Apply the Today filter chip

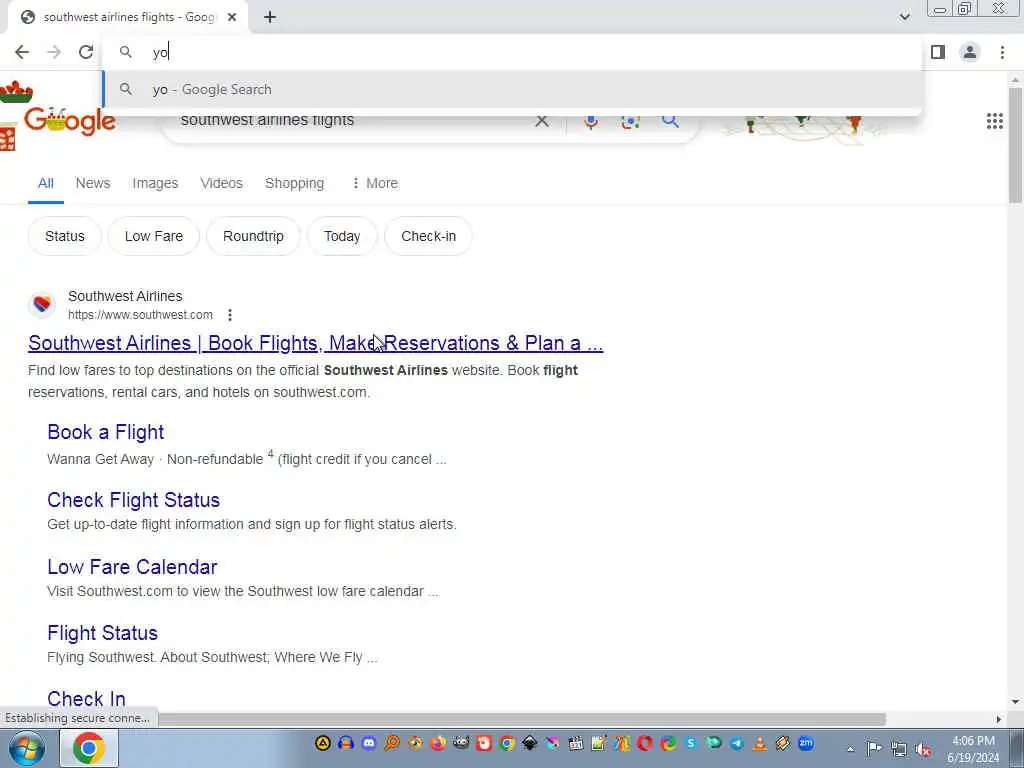(342, 236)
